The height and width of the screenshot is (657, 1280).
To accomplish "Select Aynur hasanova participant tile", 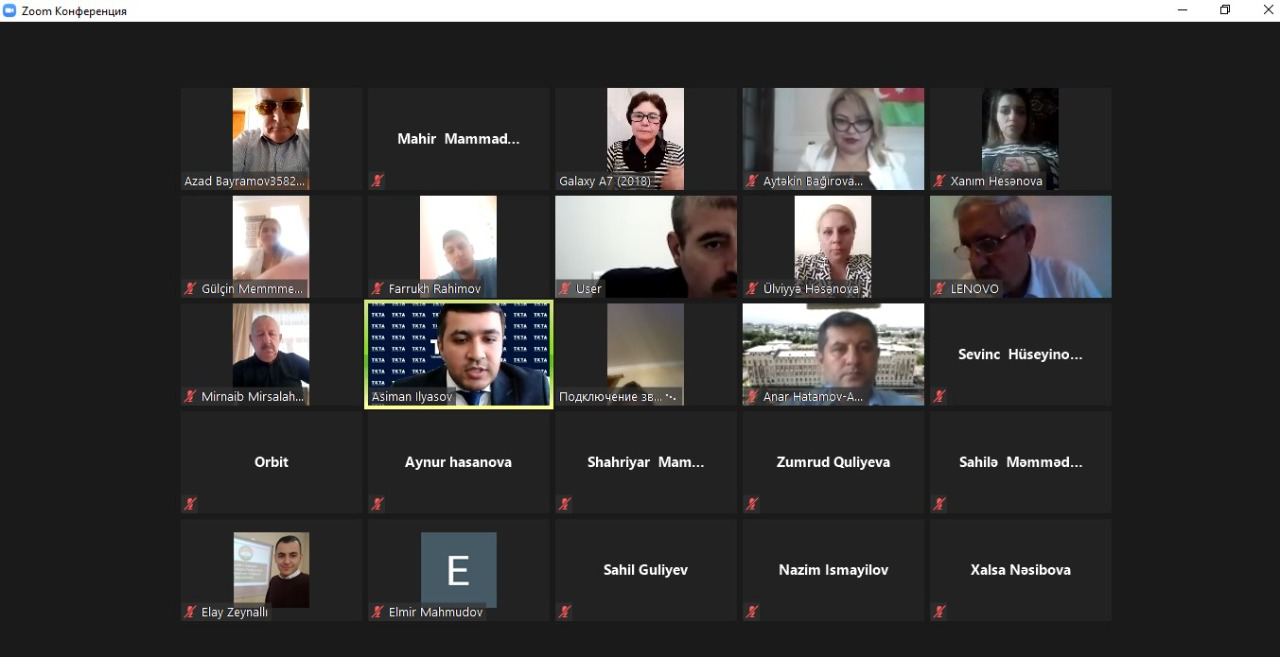I will tap(458, 462).
